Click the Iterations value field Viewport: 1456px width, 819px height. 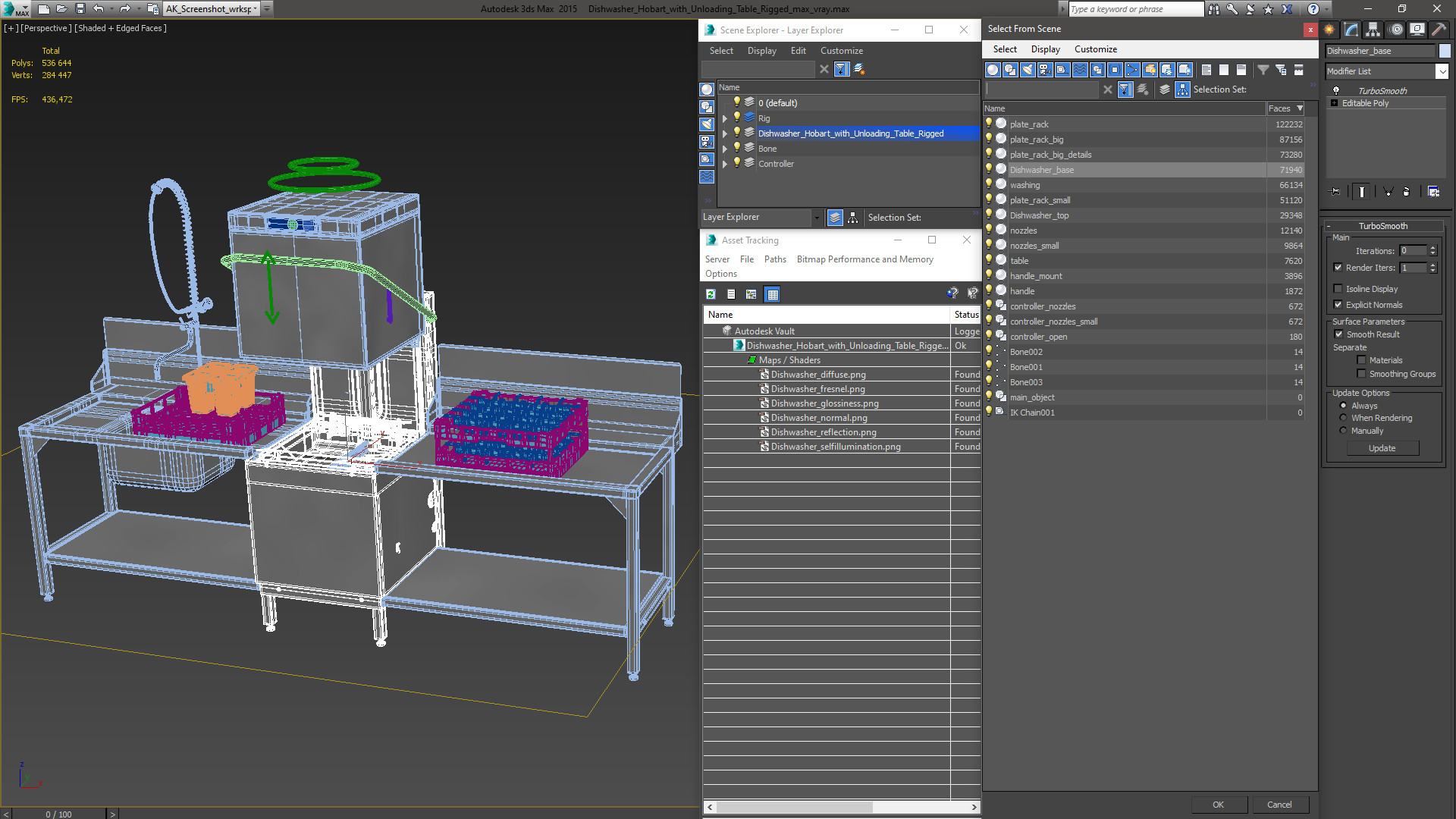[1413, 250]
